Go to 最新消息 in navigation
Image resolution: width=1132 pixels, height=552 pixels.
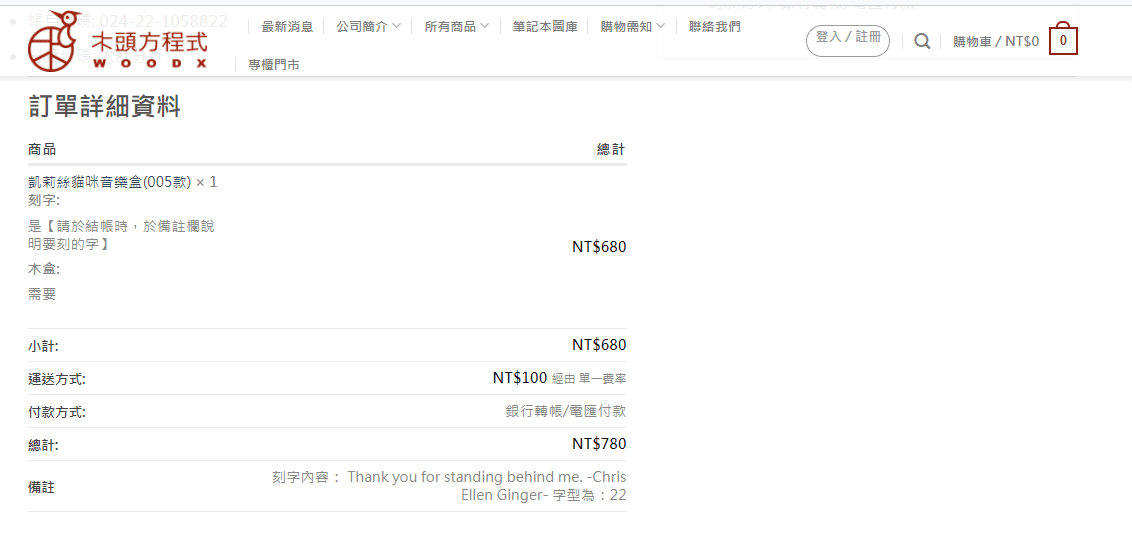(x=287, y=27)
